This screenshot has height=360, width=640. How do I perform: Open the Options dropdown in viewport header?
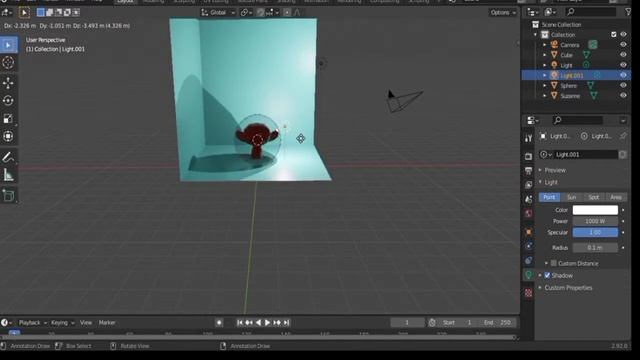click(502, 13)
